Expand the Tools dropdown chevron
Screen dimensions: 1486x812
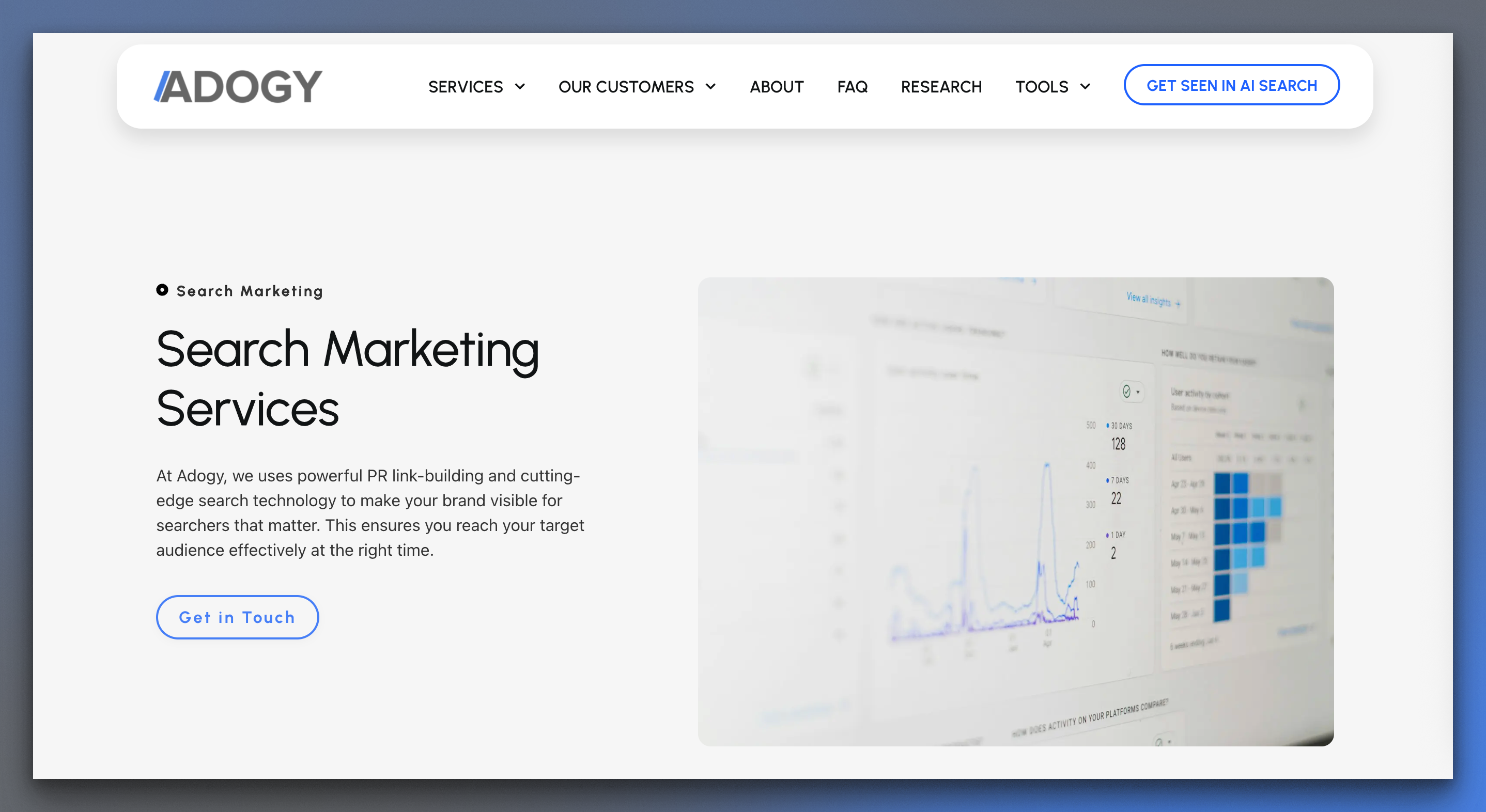pos(1085,86)
